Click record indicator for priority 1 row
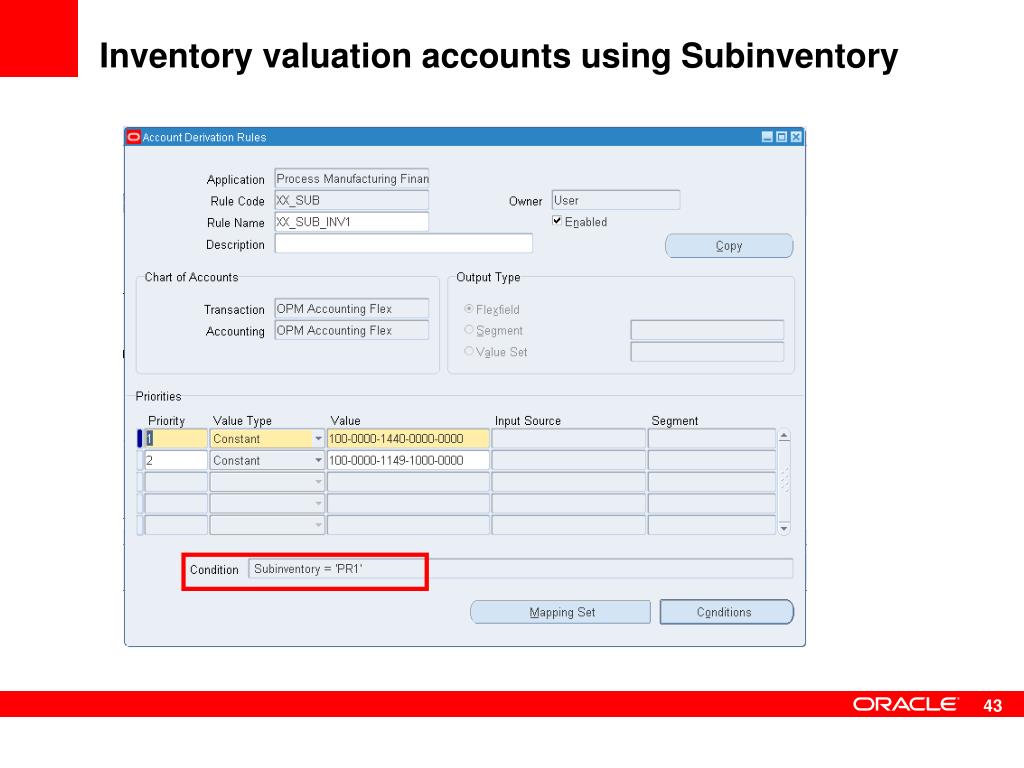1024x768 pixels. [139, 439]
